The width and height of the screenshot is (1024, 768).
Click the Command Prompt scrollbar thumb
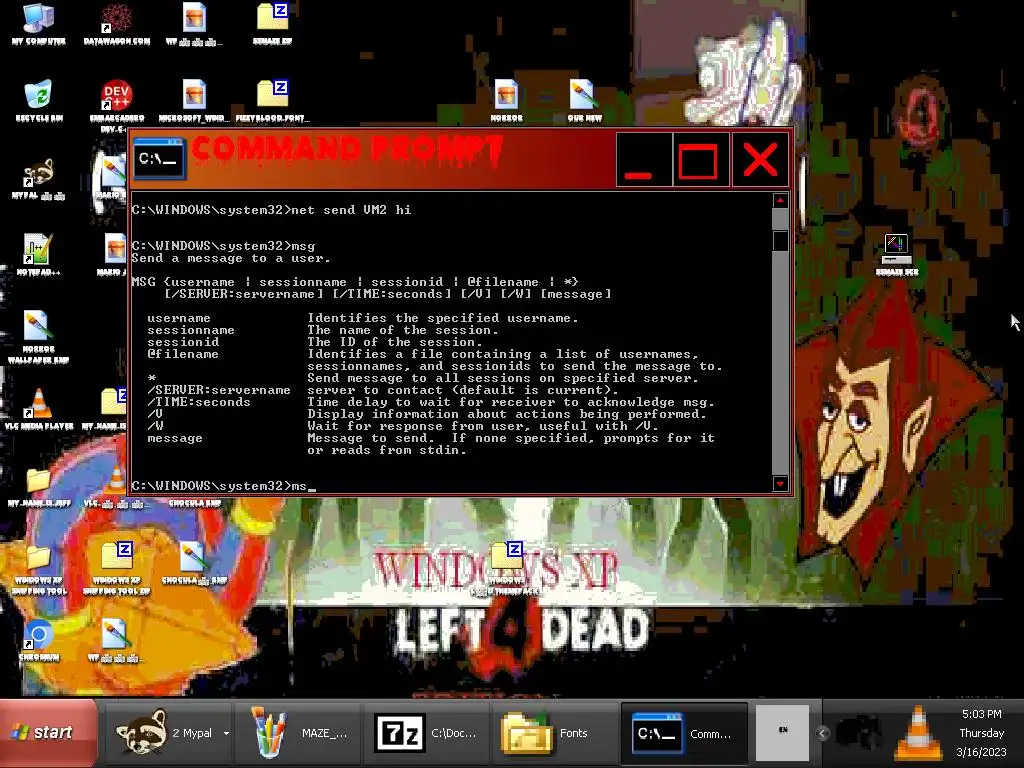pyautogui.click(x=780, y=240)
